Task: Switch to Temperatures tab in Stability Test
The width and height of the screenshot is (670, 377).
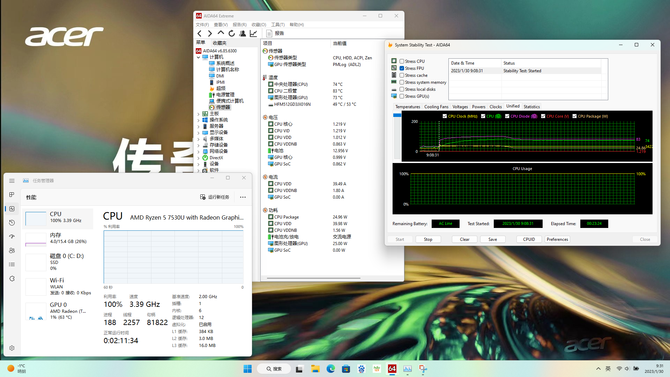Action: 407,106
